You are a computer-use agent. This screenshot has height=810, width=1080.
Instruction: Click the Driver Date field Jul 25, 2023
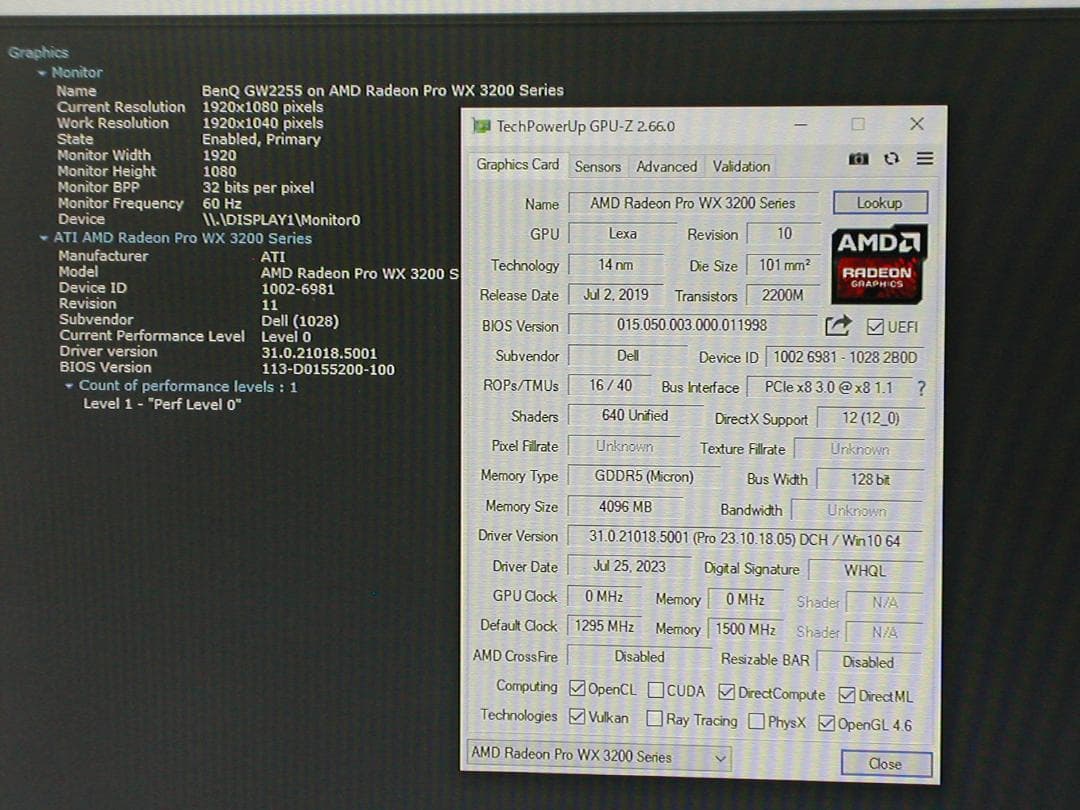pyautogui.click(x=628, y=566)
